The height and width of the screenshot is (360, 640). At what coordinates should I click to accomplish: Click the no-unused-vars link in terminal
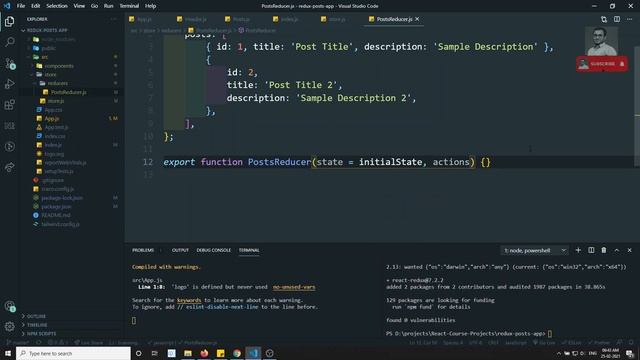(x=294, y=287)
